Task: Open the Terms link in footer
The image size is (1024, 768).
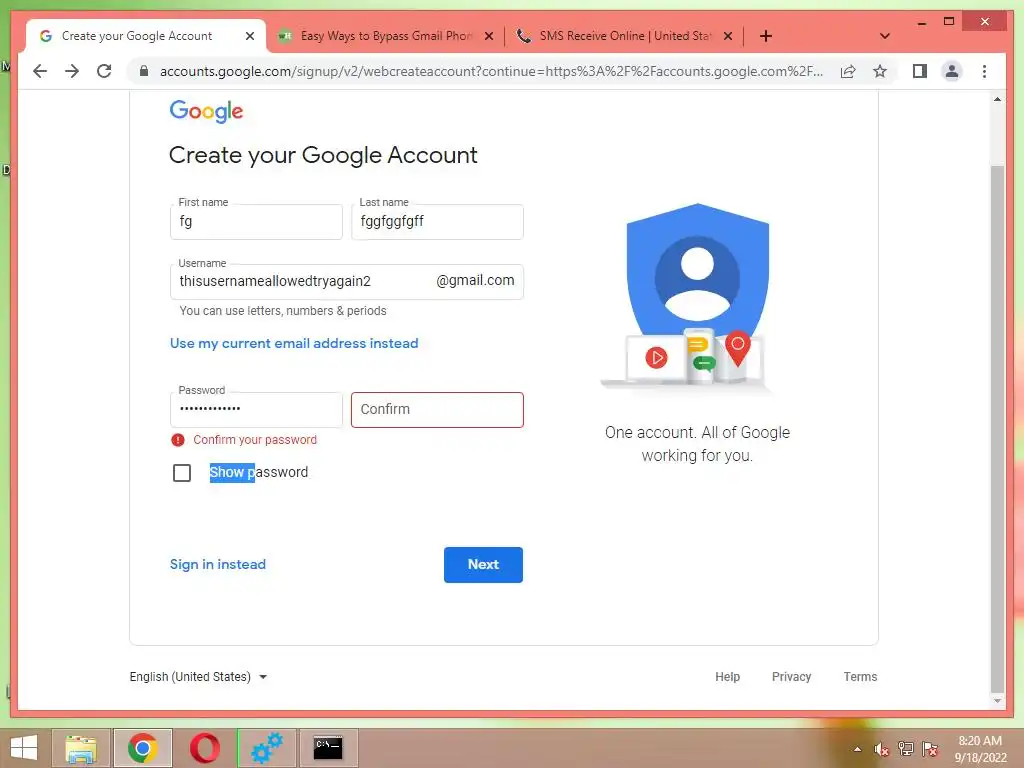Action: pyautogui.click(x=860, y=677)
